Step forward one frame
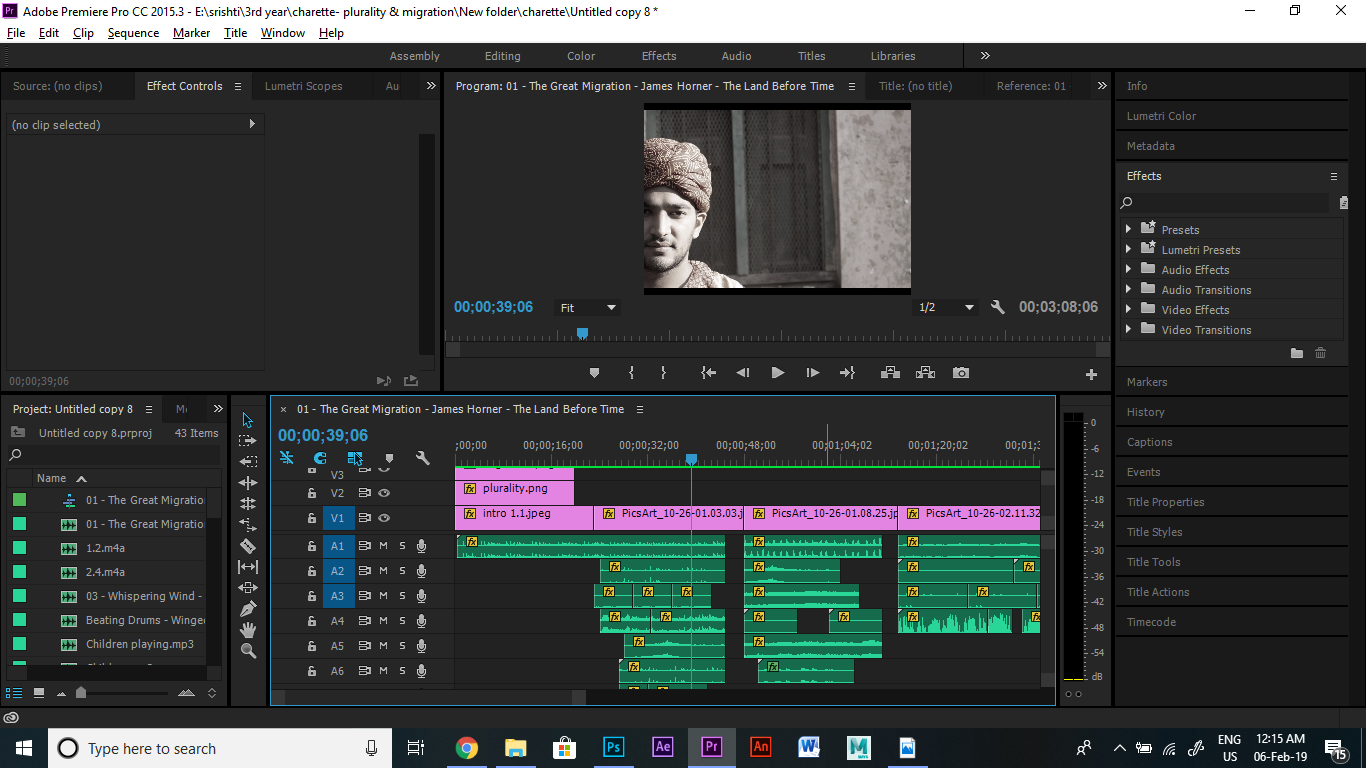 click(813, 373)
